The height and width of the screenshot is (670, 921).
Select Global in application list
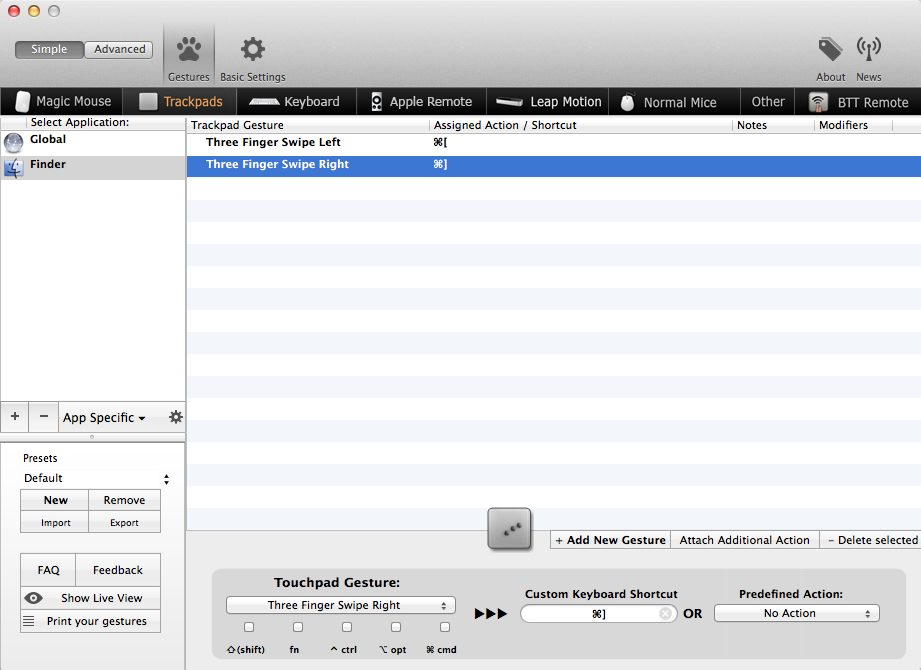tap(93, 143)
